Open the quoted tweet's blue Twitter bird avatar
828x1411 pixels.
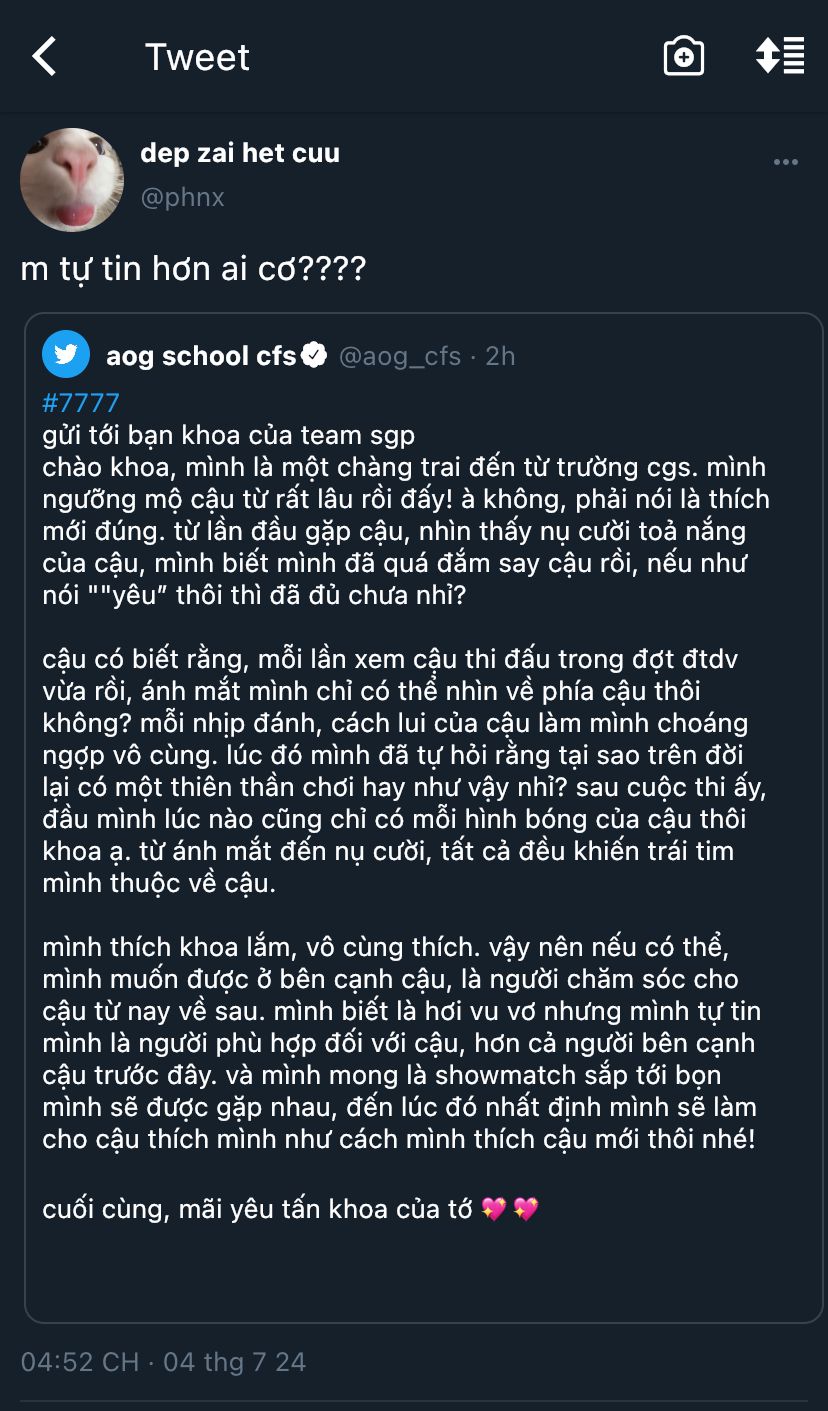pyautogui.click(x=66, y=355)
